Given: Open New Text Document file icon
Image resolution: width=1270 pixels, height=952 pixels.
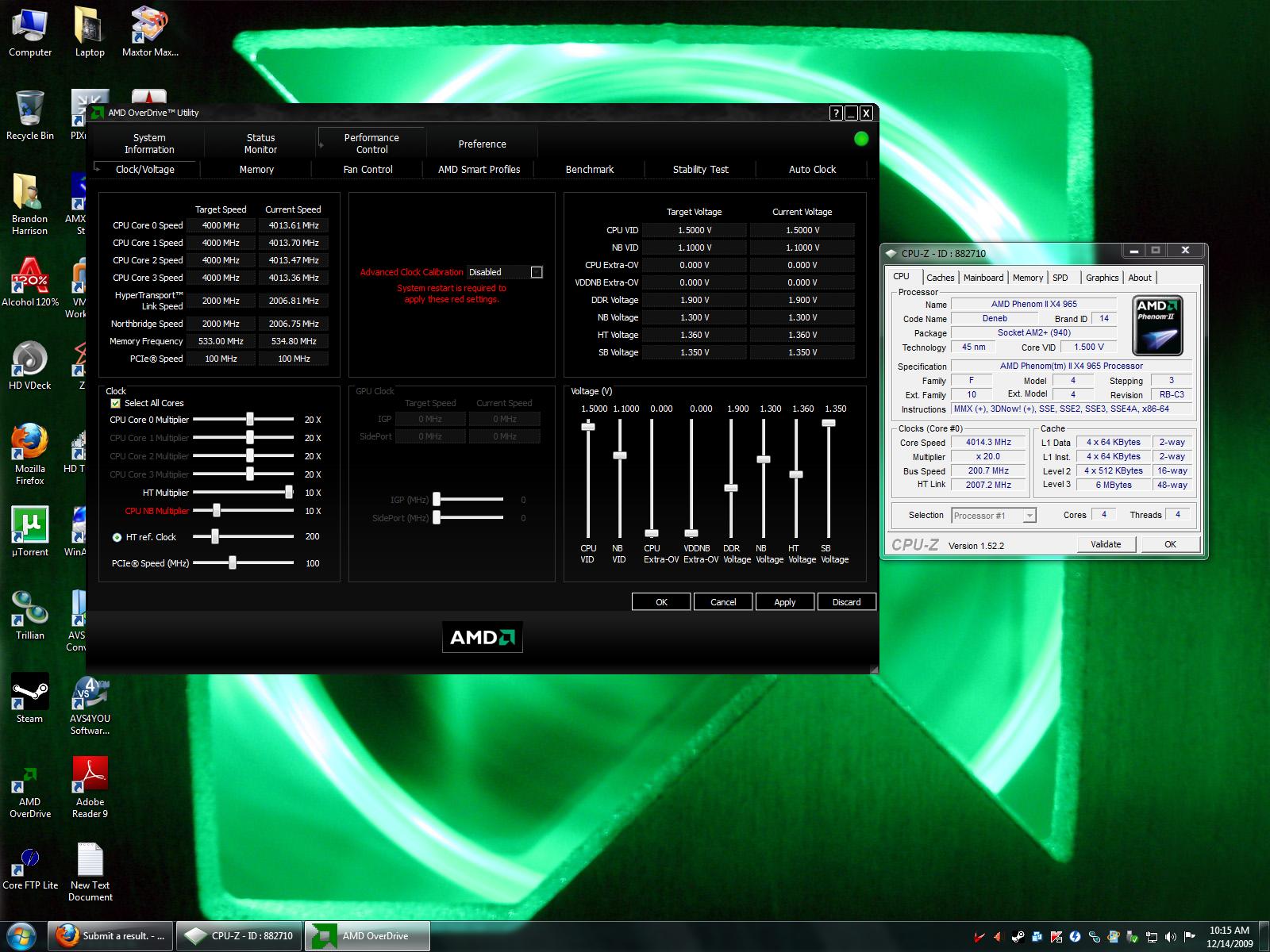Looking at the screenshot, I should [90, 873].
